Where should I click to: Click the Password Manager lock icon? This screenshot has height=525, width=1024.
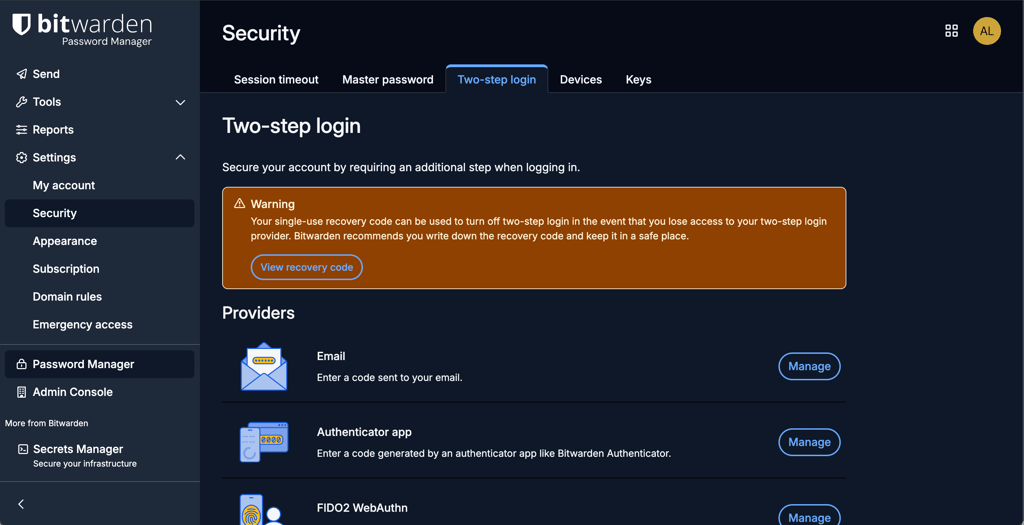22,364
